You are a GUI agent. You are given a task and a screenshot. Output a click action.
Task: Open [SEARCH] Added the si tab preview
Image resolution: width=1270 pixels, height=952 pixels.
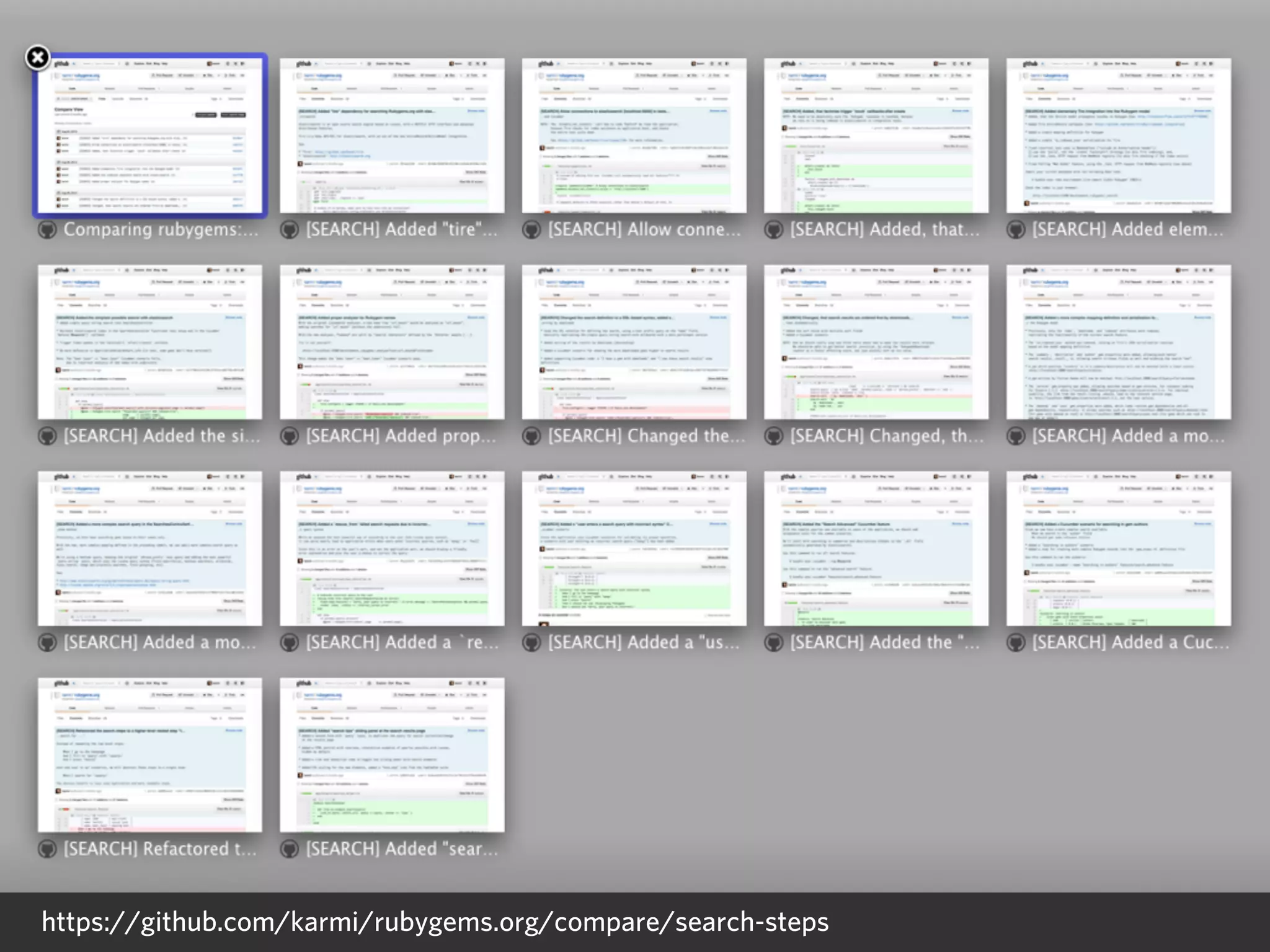pos(150,342)
